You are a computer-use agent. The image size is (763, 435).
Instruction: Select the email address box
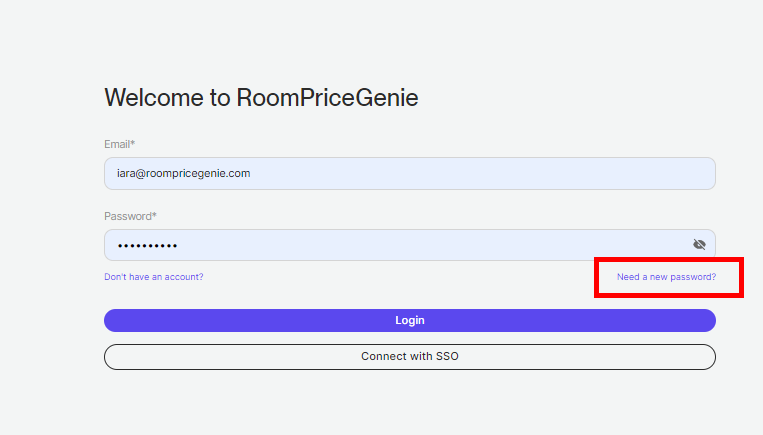pos(409,173)
